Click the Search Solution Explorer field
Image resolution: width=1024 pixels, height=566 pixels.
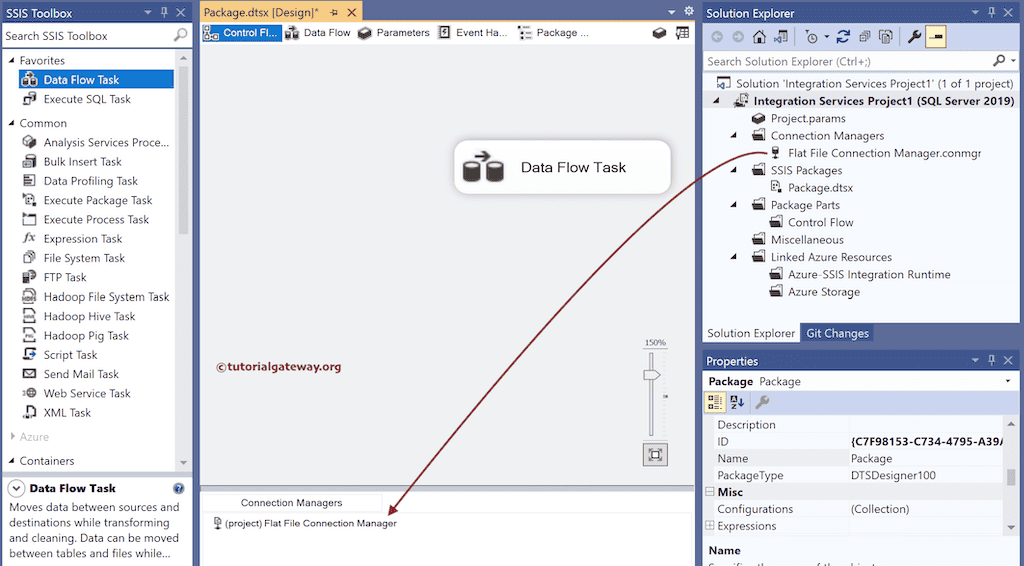pyautogui.click(x=849, y=61)
